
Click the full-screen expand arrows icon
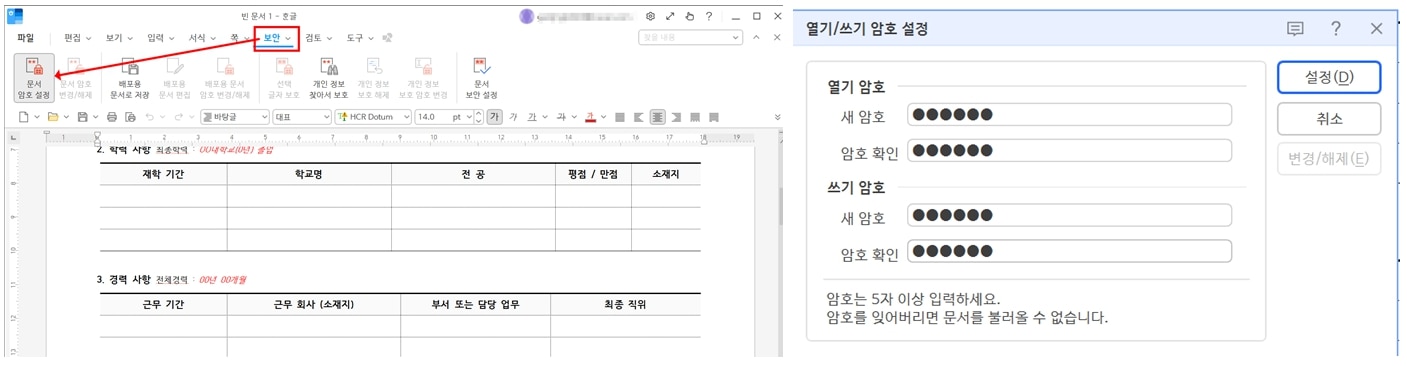(670, 16)
